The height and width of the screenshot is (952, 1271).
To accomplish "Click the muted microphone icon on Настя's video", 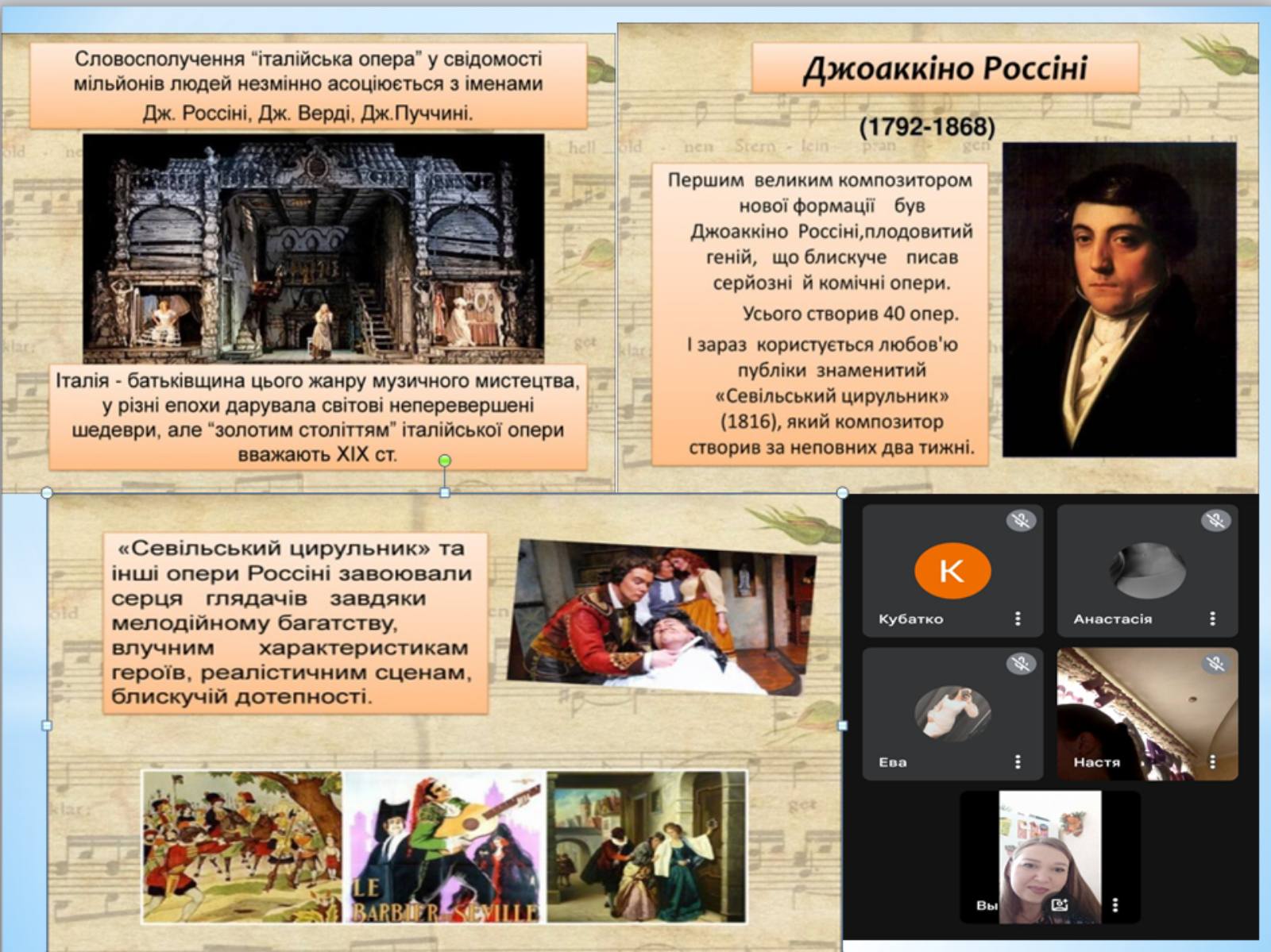I will pos(1215,664).
